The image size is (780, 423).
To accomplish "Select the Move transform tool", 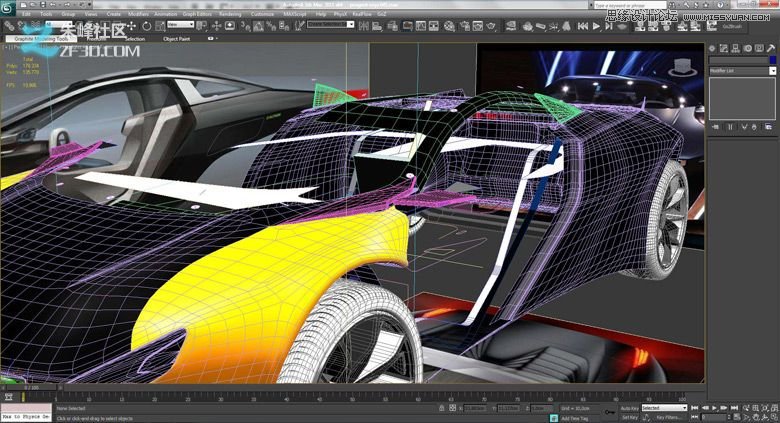I will [131, 25].
